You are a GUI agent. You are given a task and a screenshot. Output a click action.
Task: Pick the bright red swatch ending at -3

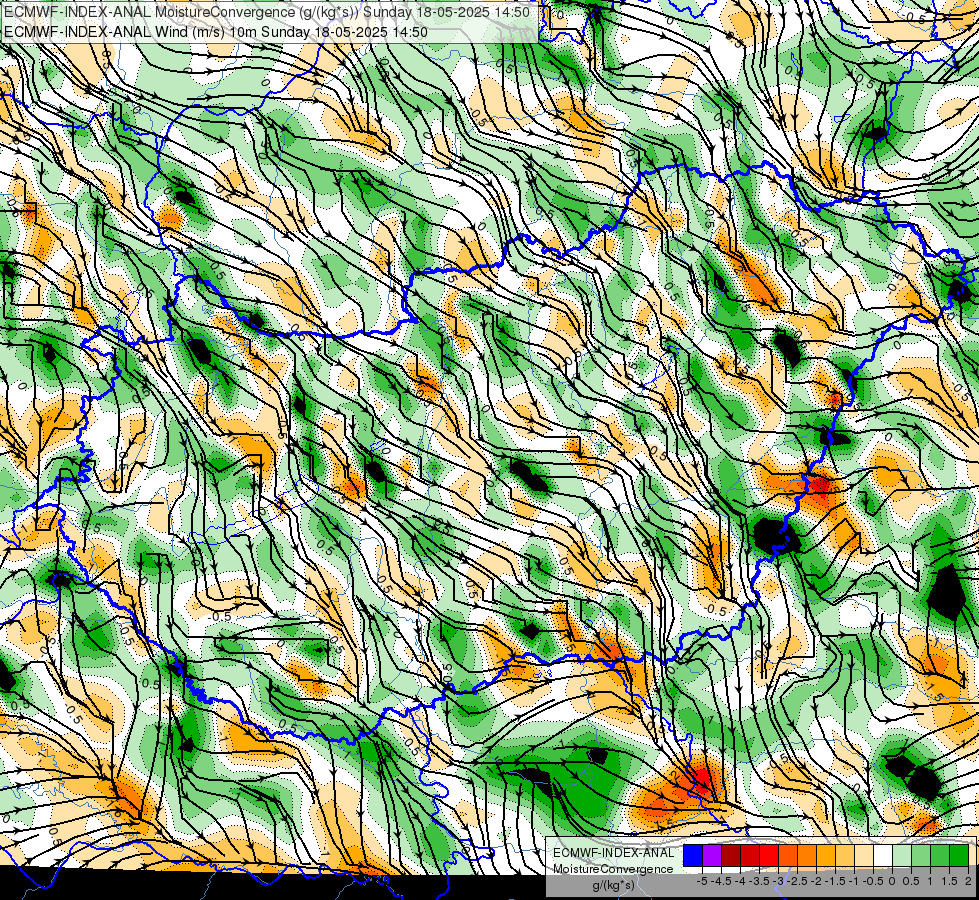(769, 856)
